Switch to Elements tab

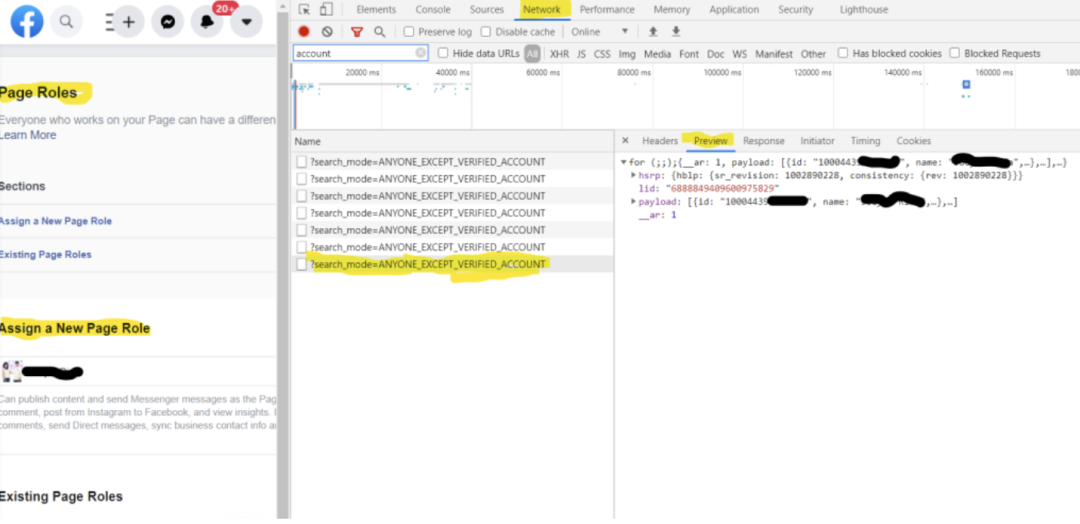pos(376,10)
